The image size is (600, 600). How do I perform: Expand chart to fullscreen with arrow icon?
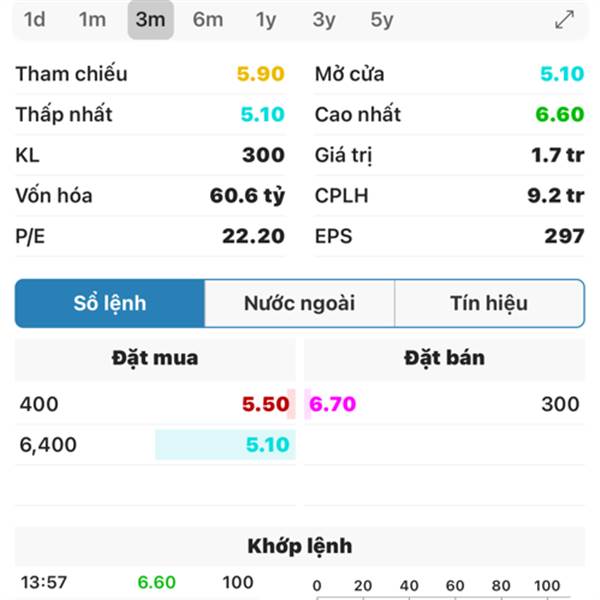point(564,20)
